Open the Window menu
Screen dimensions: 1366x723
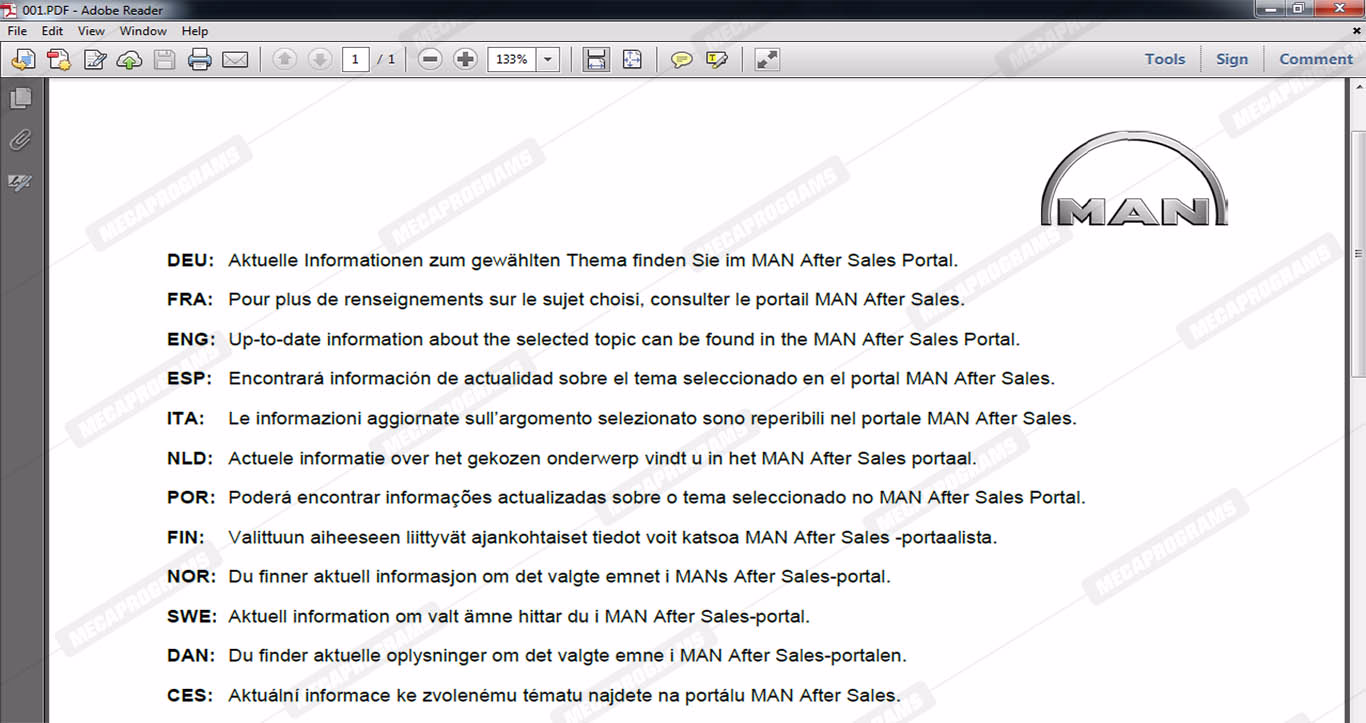[x=143, y=31]
